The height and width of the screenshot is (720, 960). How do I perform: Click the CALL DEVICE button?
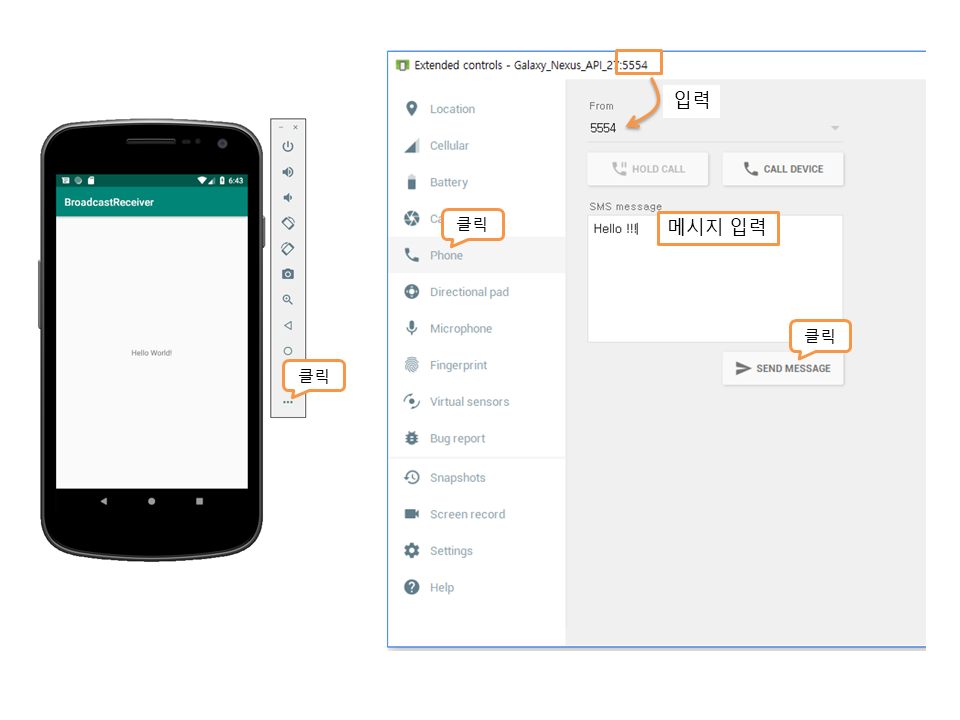783,169
